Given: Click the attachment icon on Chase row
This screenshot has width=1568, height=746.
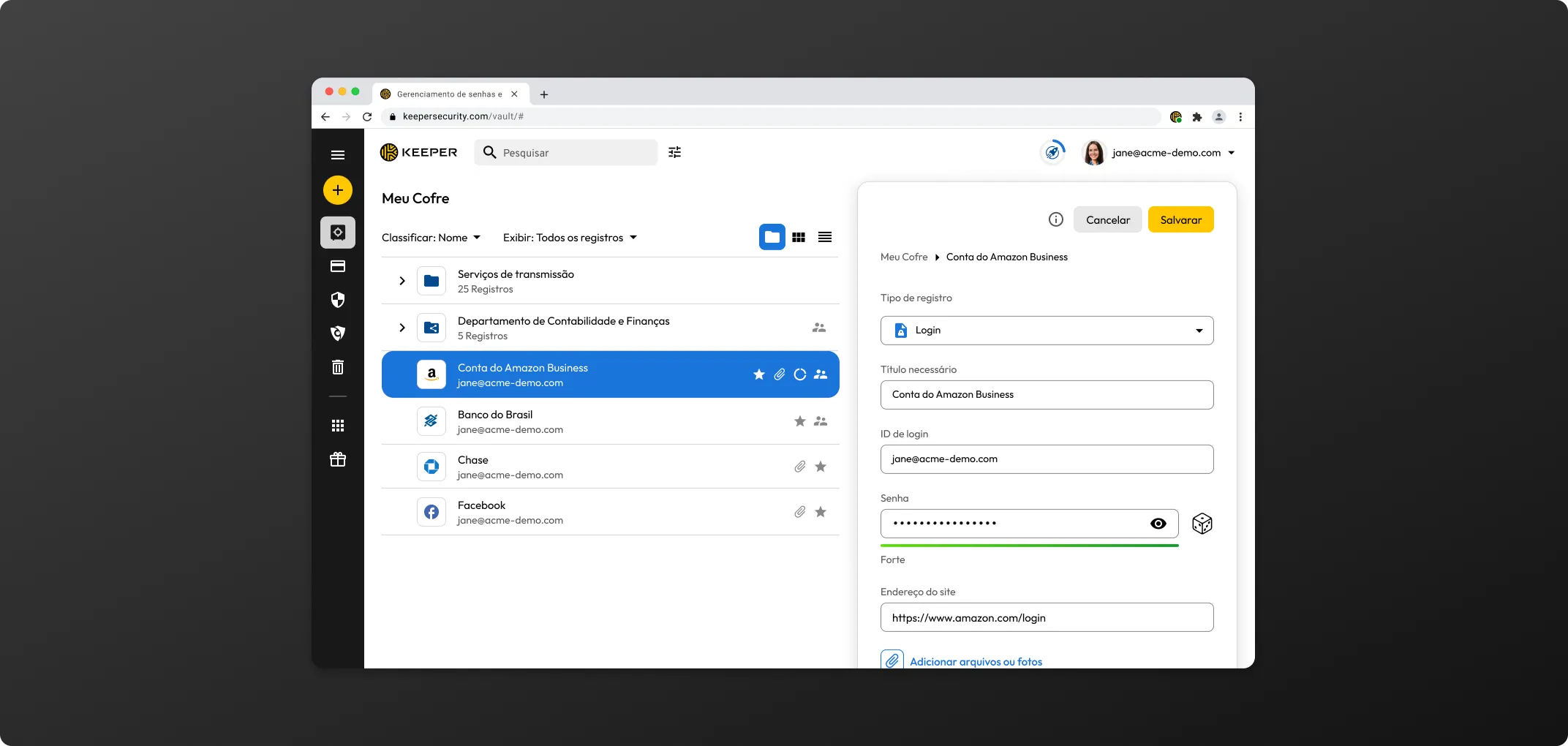Looking at the screenshot, I should point(800,467).
